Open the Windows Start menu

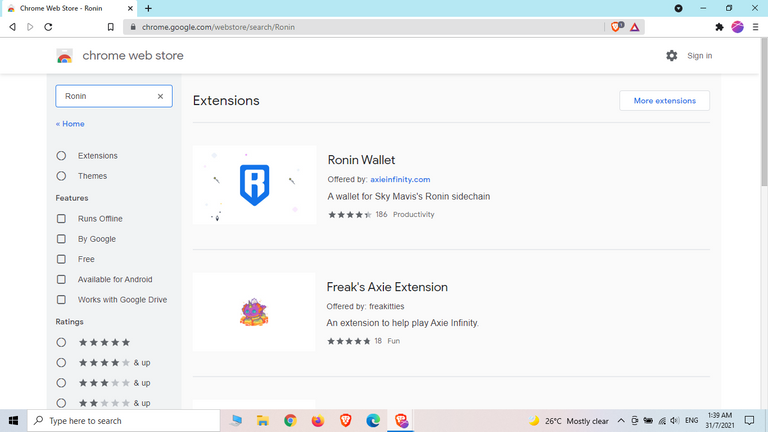[x=13, y=421]
